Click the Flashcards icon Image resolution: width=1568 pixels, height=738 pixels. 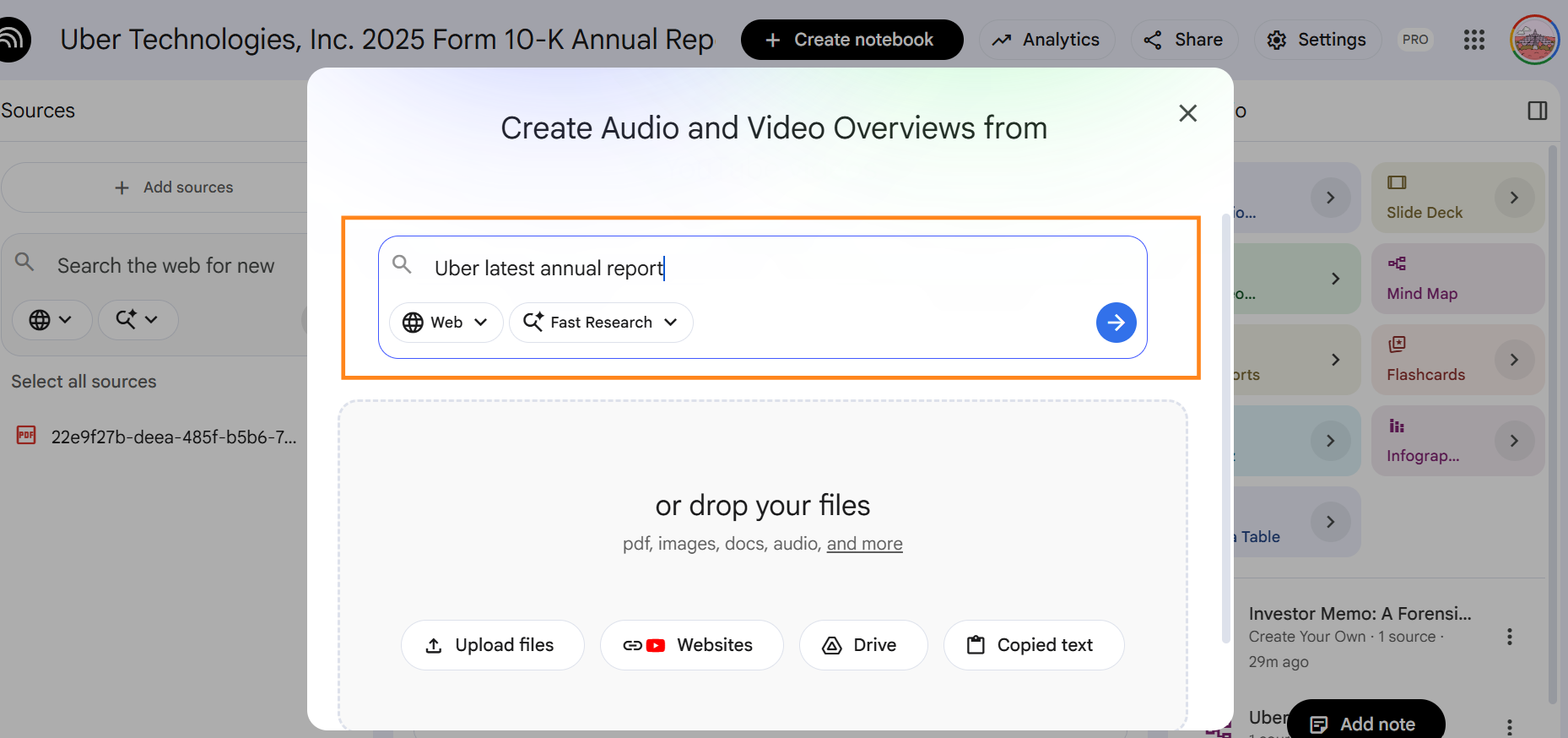point(1397,345)
